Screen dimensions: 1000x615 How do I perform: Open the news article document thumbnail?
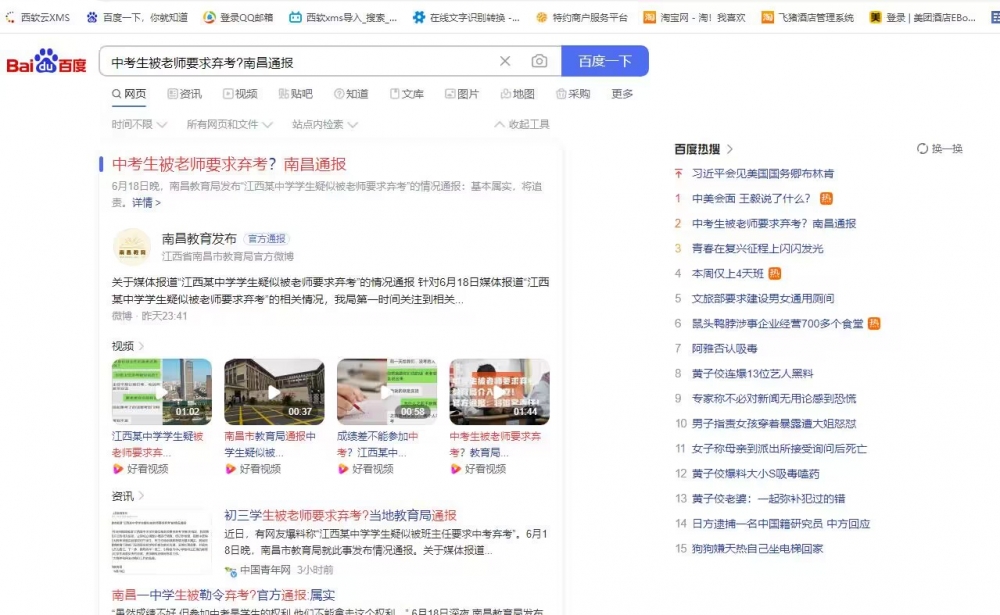[162, 542]
